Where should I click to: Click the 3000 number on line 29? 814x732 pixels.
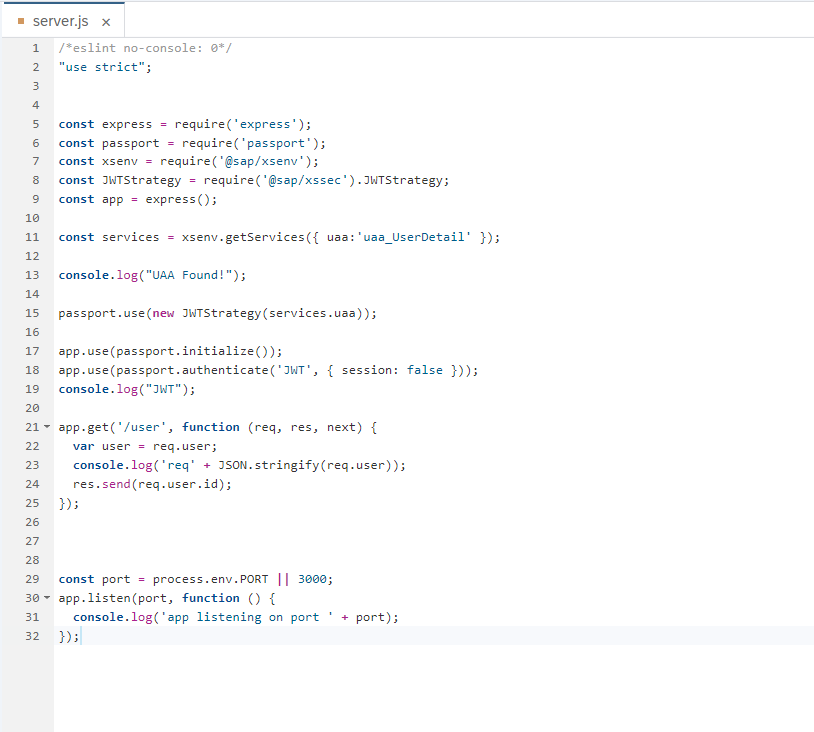pos(312,579)
